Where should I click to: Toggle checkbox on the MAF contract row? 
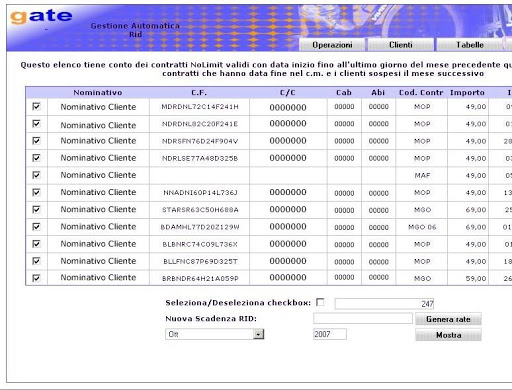click(x=36, y=175)
